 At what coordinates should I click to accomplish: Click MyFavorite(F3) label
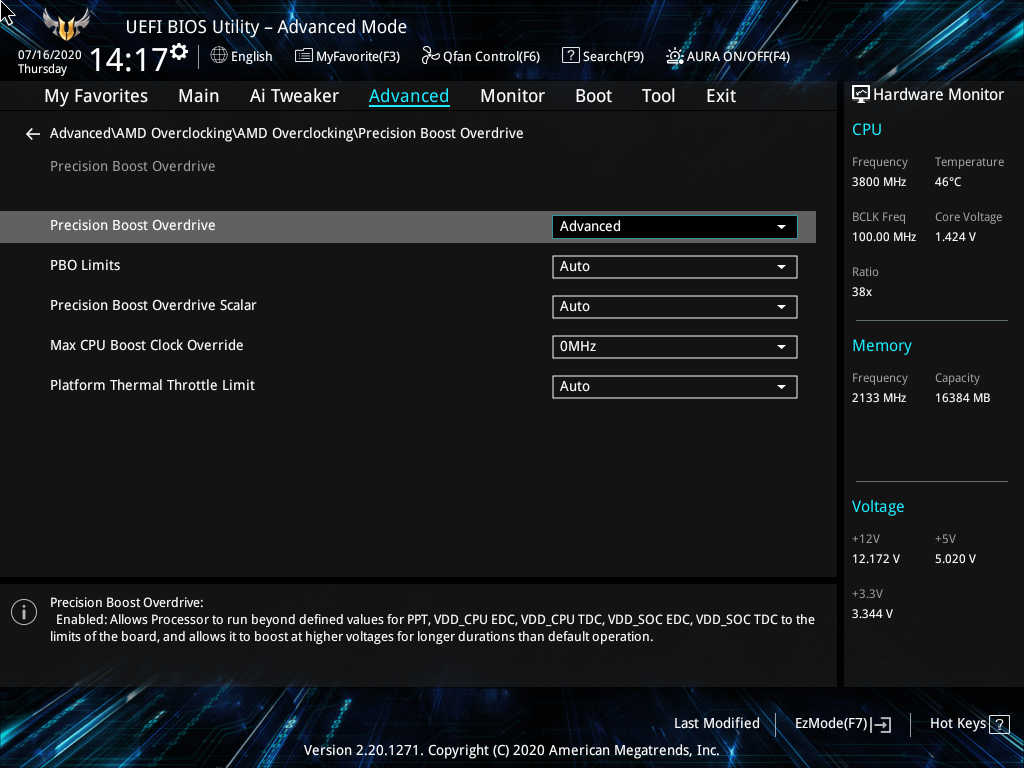tap(358, 57)
